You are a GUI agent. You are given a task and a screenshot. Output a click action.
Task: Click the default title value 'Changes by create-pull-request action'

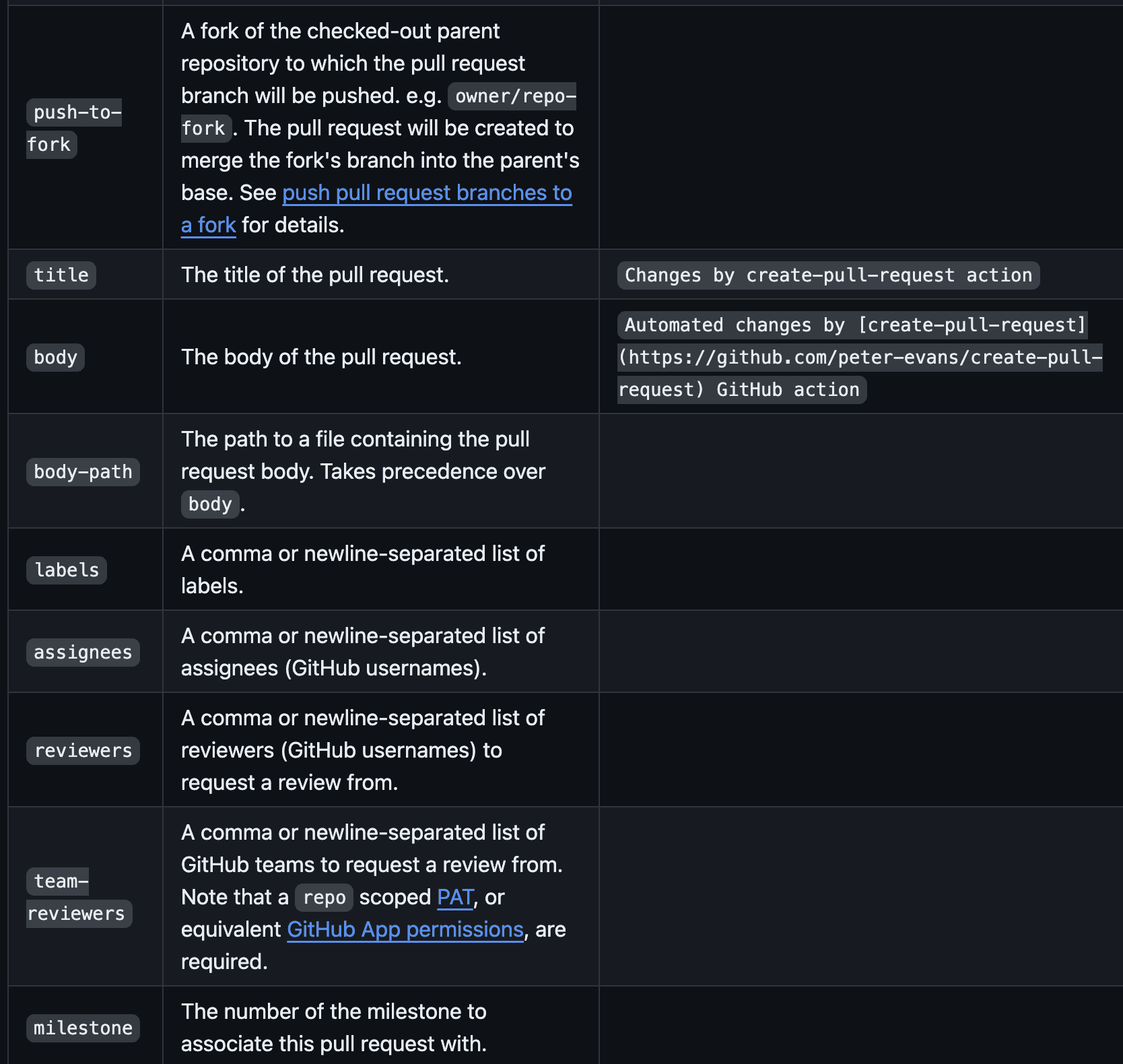point(828,275)
